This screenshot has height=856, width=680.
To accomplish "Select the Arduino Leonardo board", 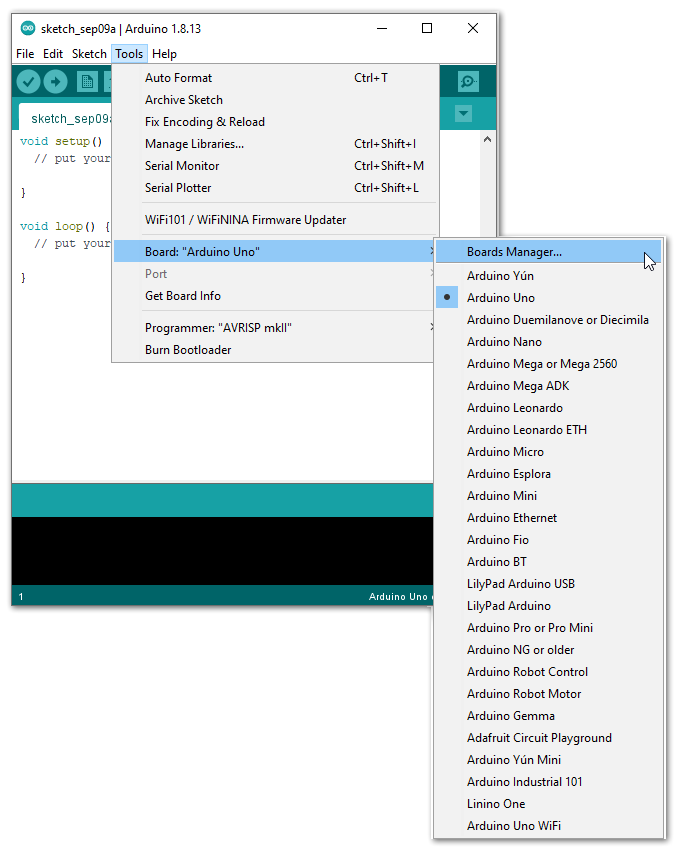I will pos(548,408).
